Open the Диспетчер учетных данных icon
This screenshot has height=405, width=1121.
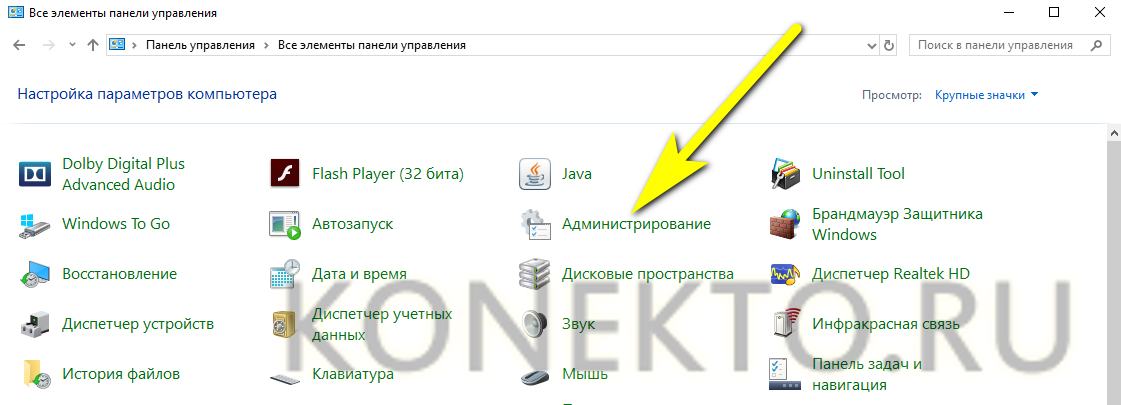(x=284, y=324)
